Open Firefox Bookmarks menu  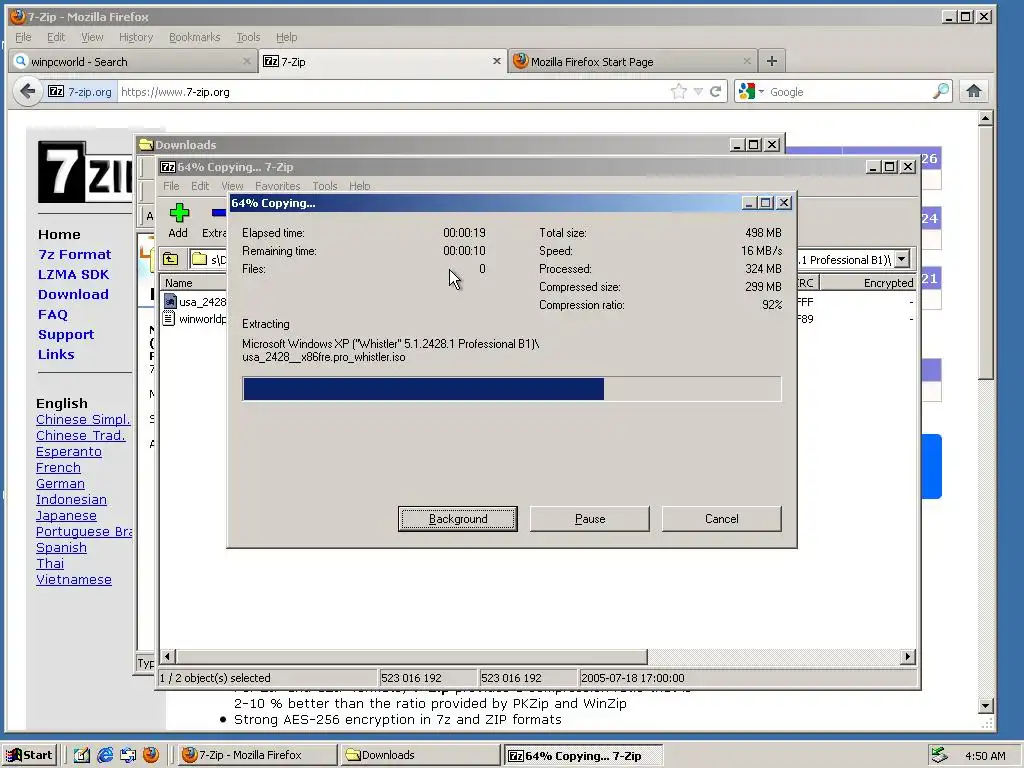pos(195,37)
